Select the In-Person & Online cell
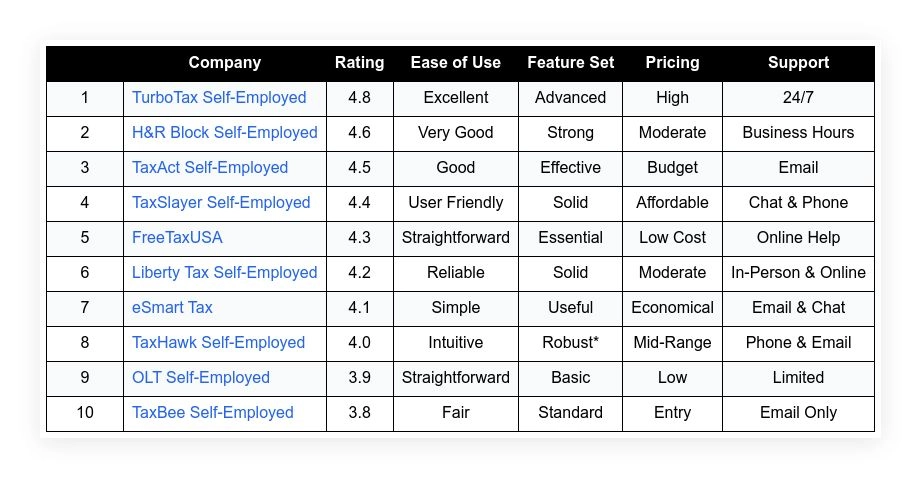Image resolution: width=921 pixels, height=478 pixels. click(798, 273)
